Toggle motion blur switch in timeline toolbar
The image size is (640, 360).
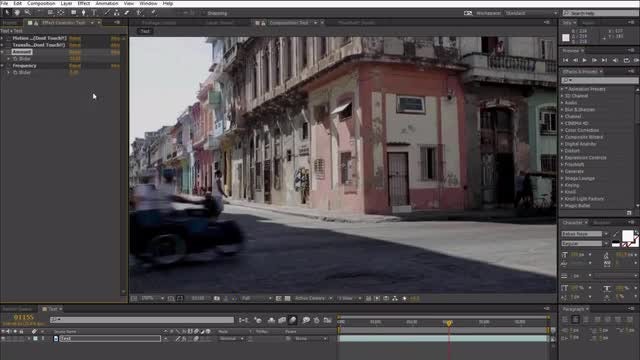[293, 320]
